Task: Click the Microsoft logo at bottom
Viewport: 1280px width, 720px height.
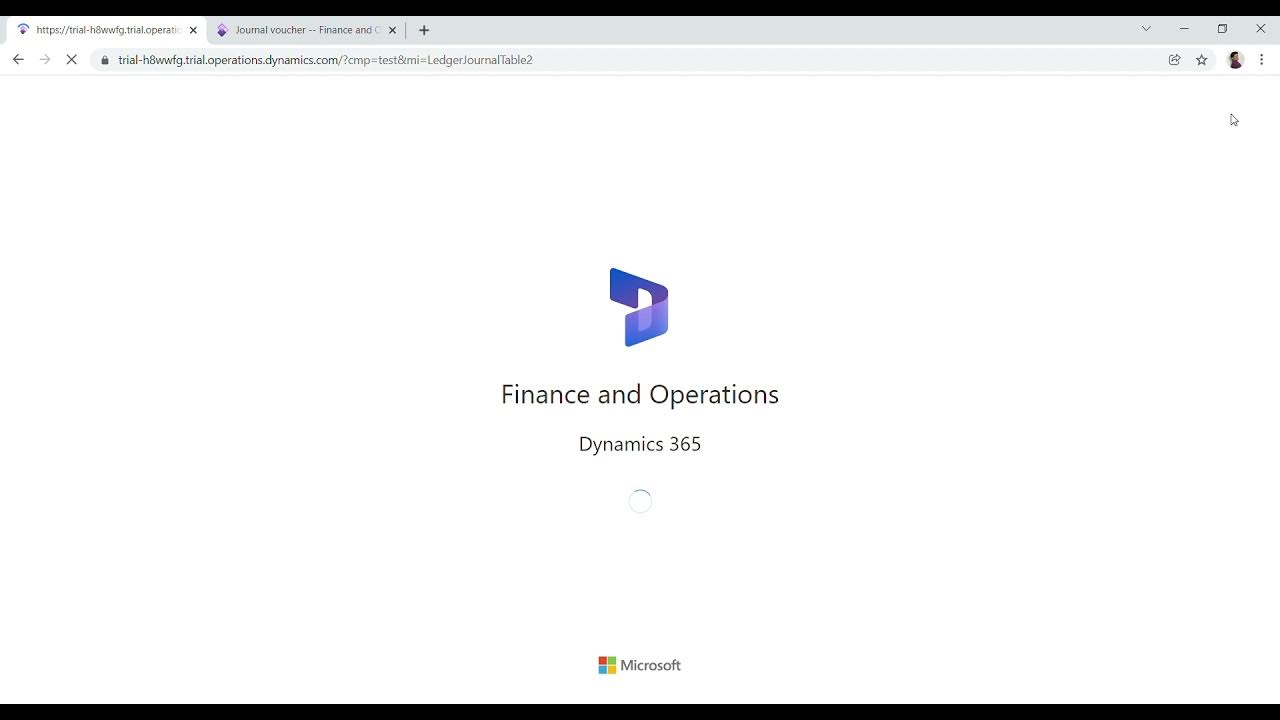Action: click(640, 665)
